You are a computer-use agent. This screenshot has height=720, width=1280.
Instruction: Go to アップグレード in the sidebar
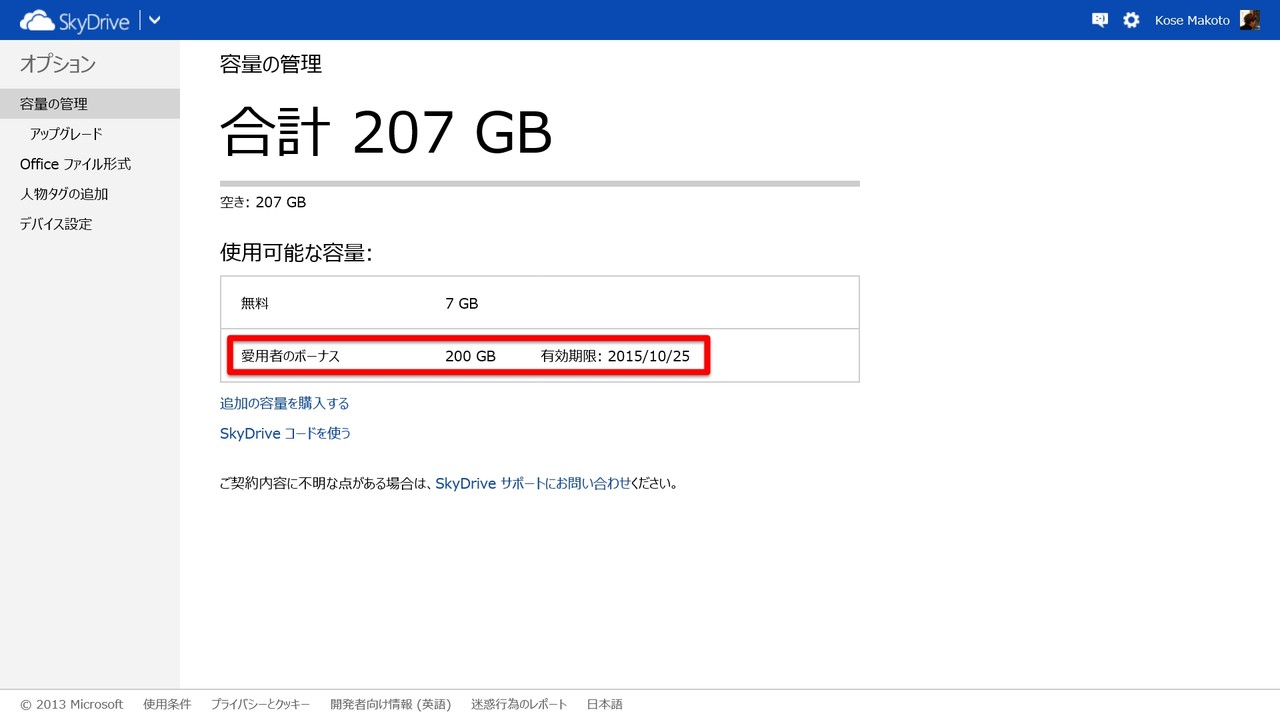coord(66,134)
